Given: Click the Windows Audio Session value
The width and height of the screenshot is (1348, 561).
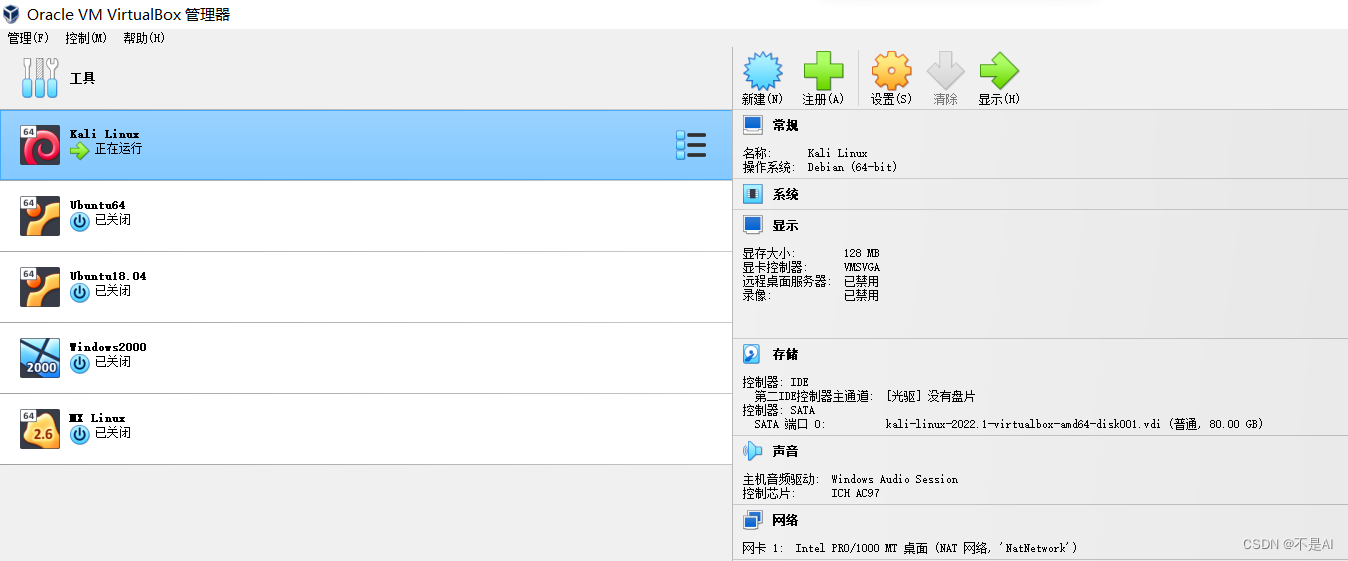Looking at the screenshot, I should coord(894,480).
